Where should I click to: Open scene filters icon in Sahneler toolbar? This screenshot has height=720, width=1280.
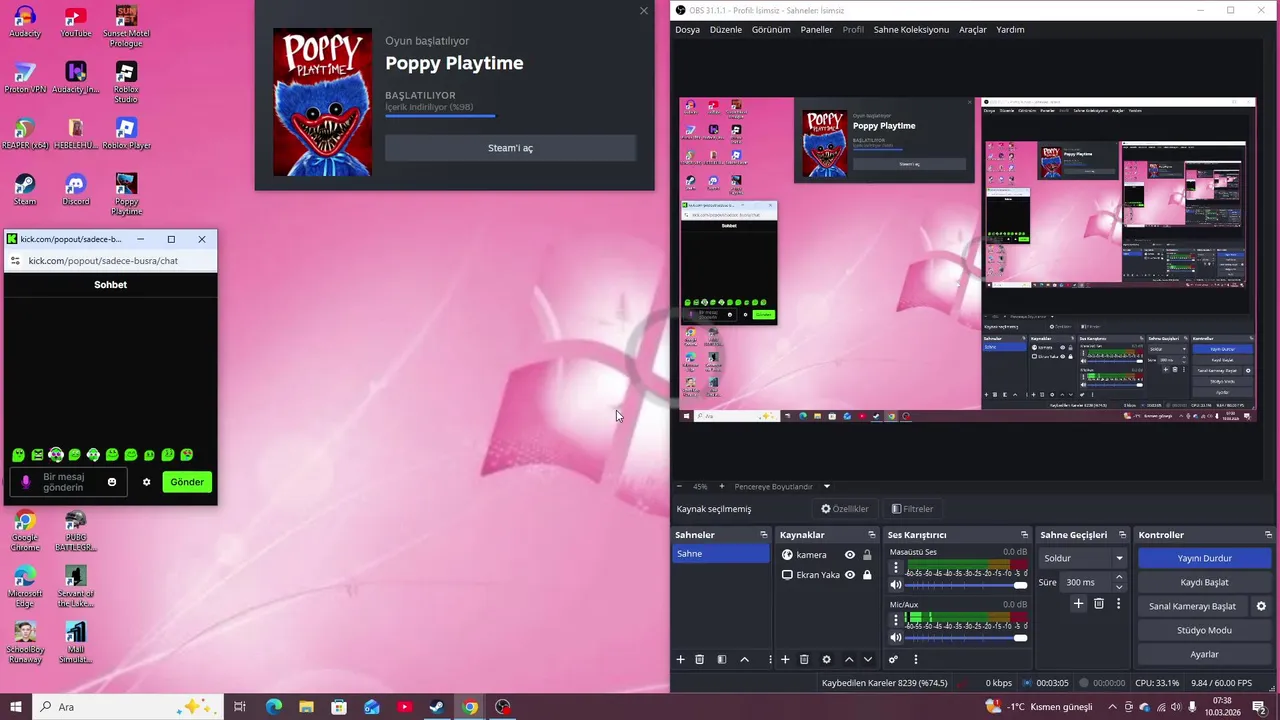(722, 660)
